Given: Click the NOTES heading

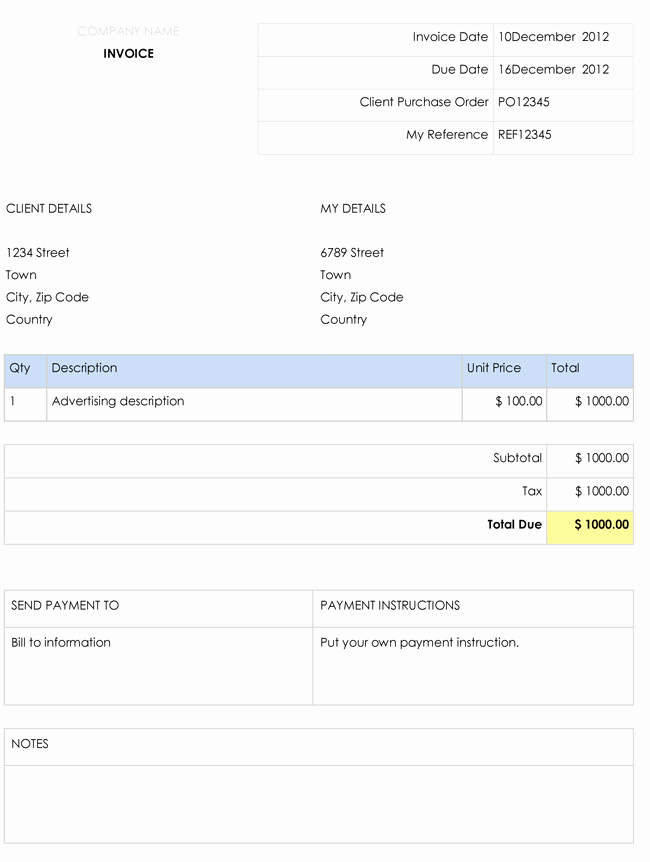Looking at the screenshot, I should [30, 744].
